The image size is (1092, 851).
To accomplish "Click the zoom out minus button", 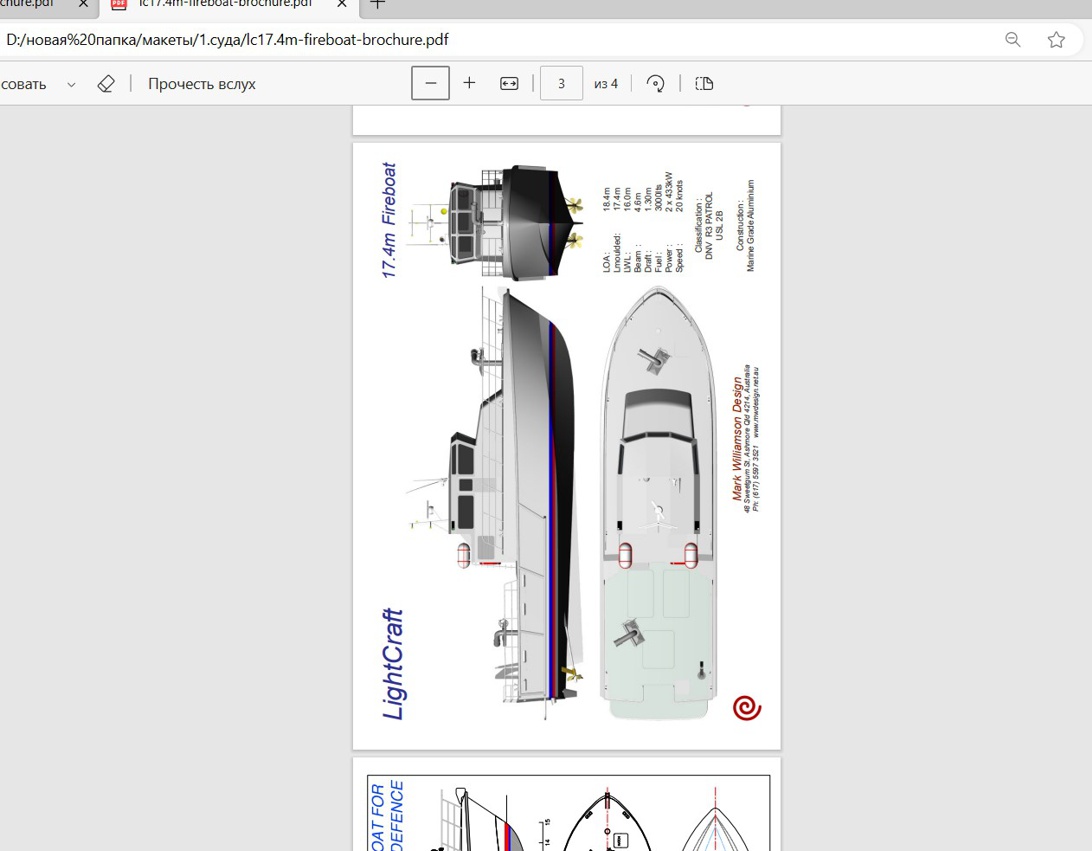I will tap(430, 84).
